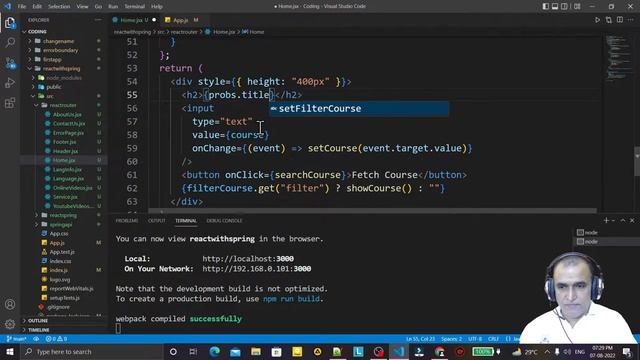Click errors and warnings count in status bar
Screen dimensions: 640x360
coord(56,339)
